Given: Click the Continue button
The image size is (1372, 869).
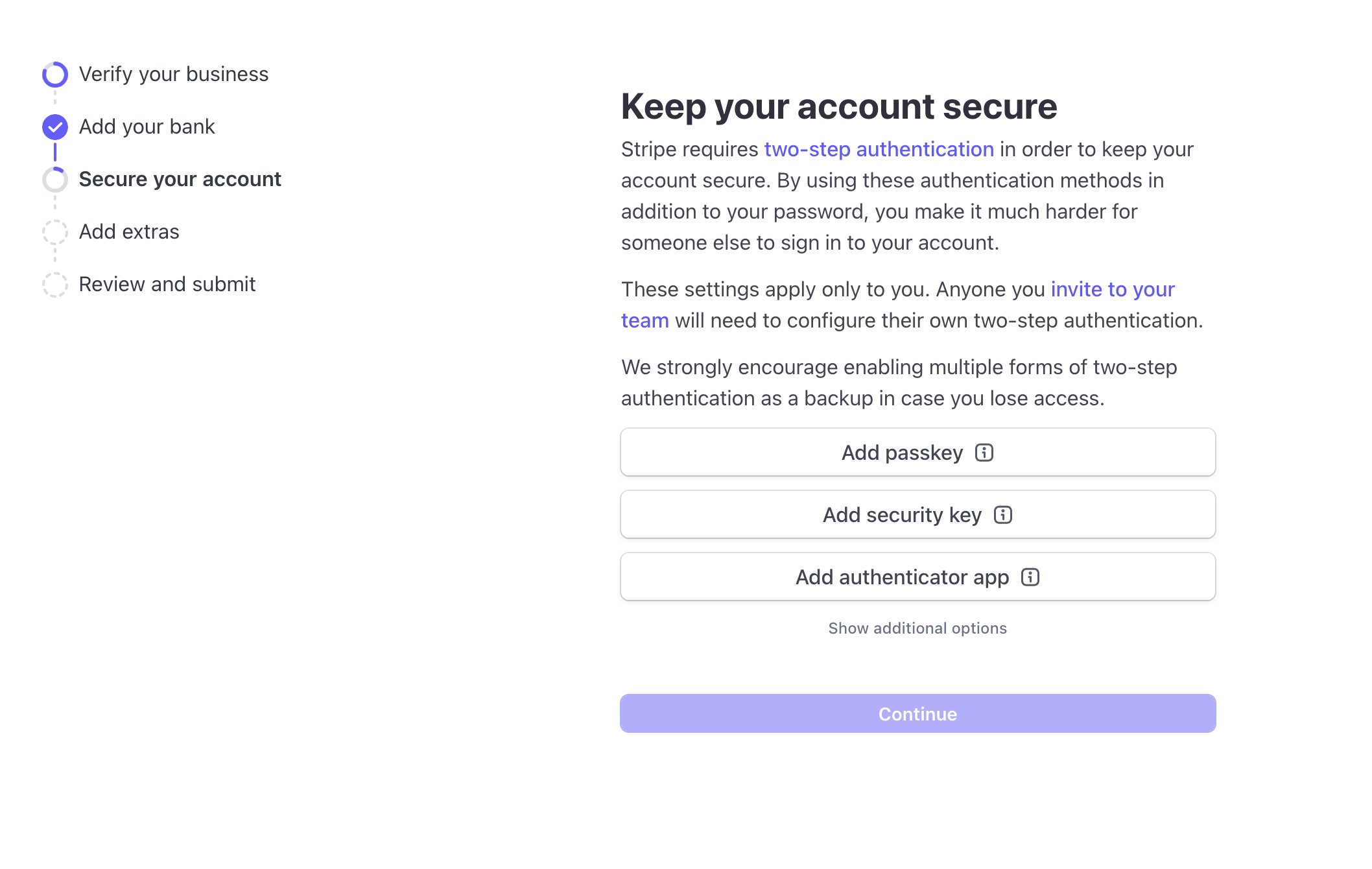Looking at the screenshot, I should coord(917,713).
